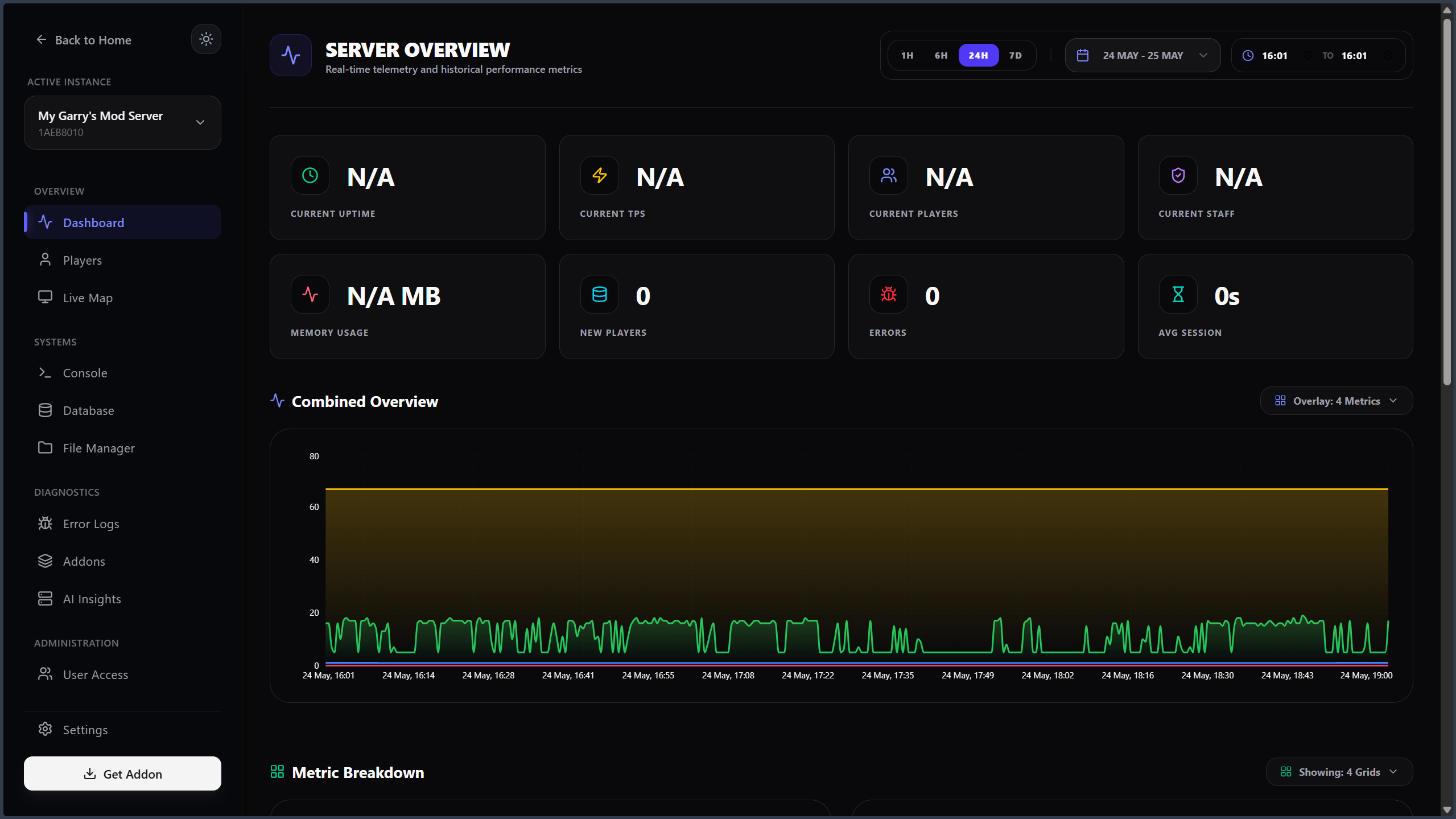Click the Avg Session hourglass icon
The width and height of the screenshot is (1456, 819).
pyautogui.click(x=1178, y=294)
